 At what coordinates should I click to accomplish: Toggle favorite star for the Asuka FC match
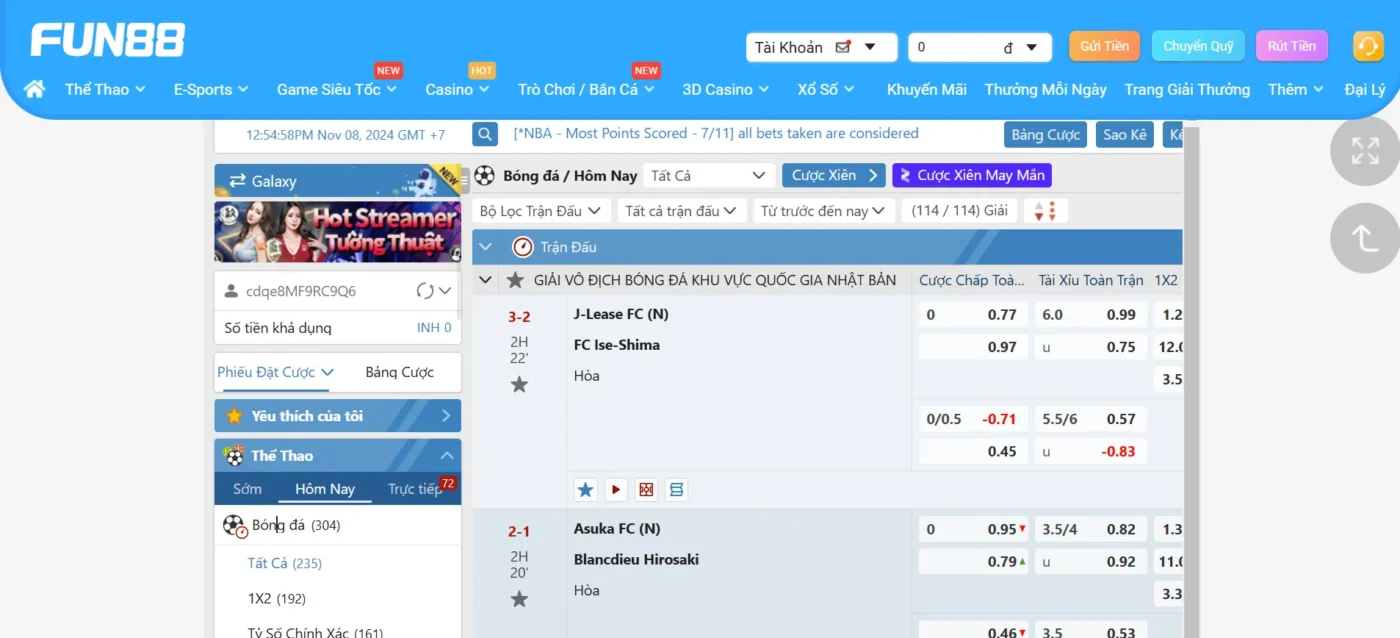pyautogui.click(x=518, y=598)
